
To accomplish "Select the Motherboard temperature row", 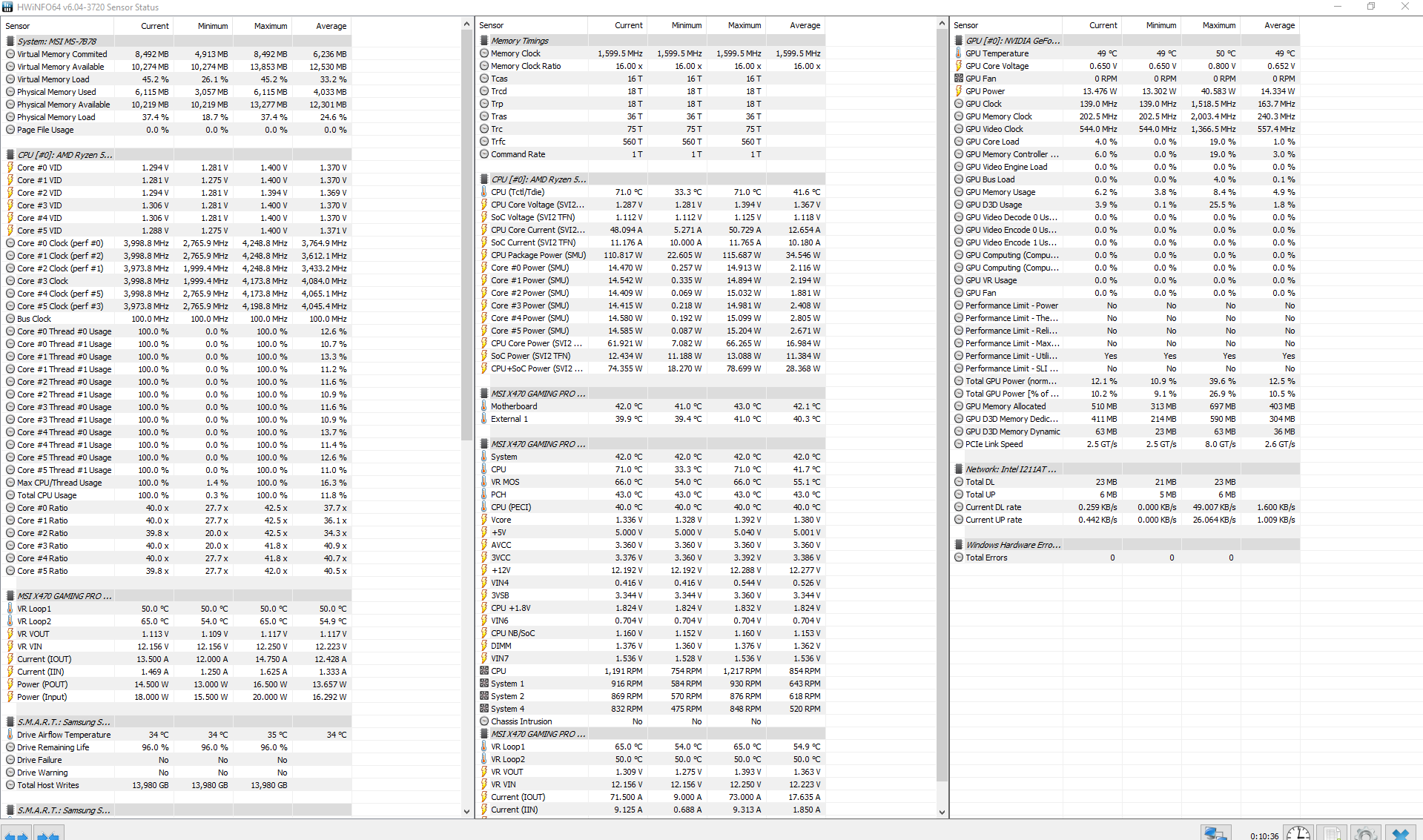I will (650, 406).
